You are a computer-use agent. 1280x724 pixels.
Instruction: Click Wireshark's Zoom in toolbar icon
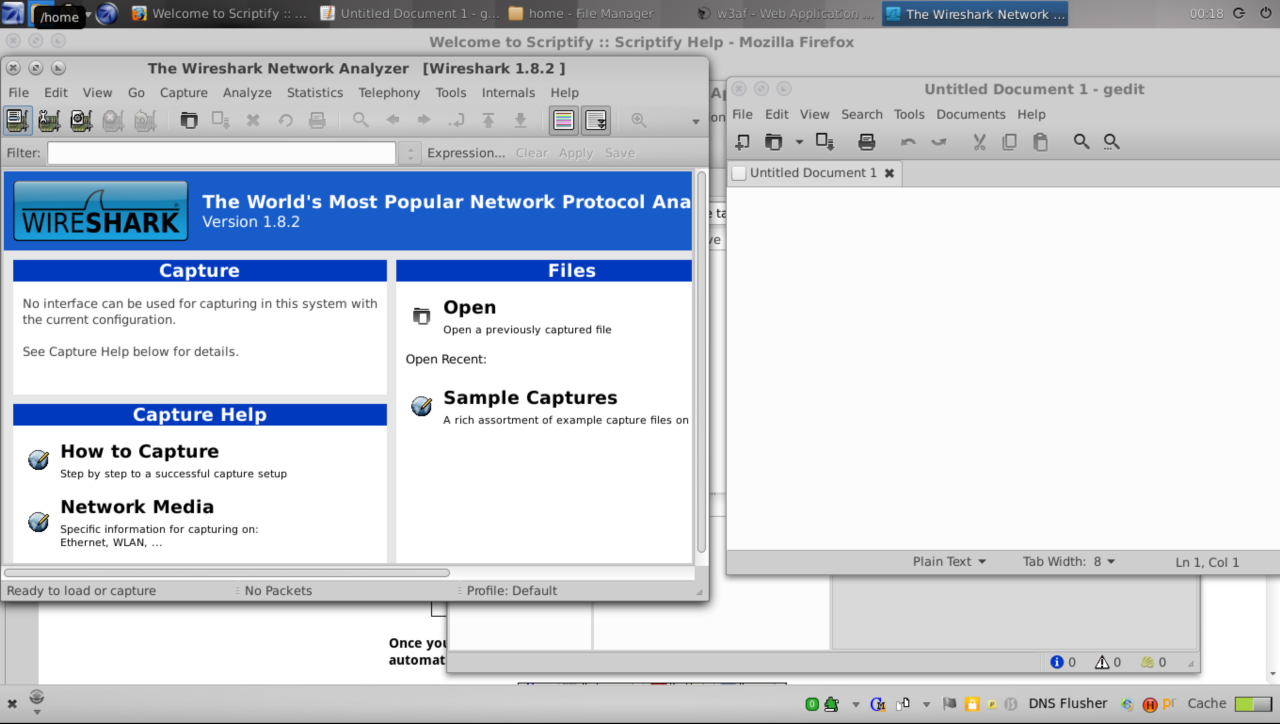639,121
